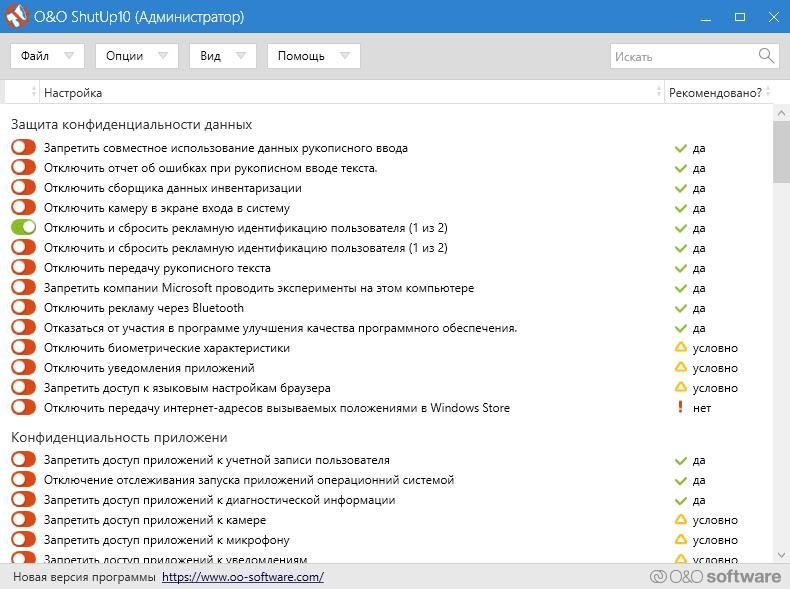Turn off the green advertising ID switch
Screen dimensions: 790x589
[x=23, y=227]
